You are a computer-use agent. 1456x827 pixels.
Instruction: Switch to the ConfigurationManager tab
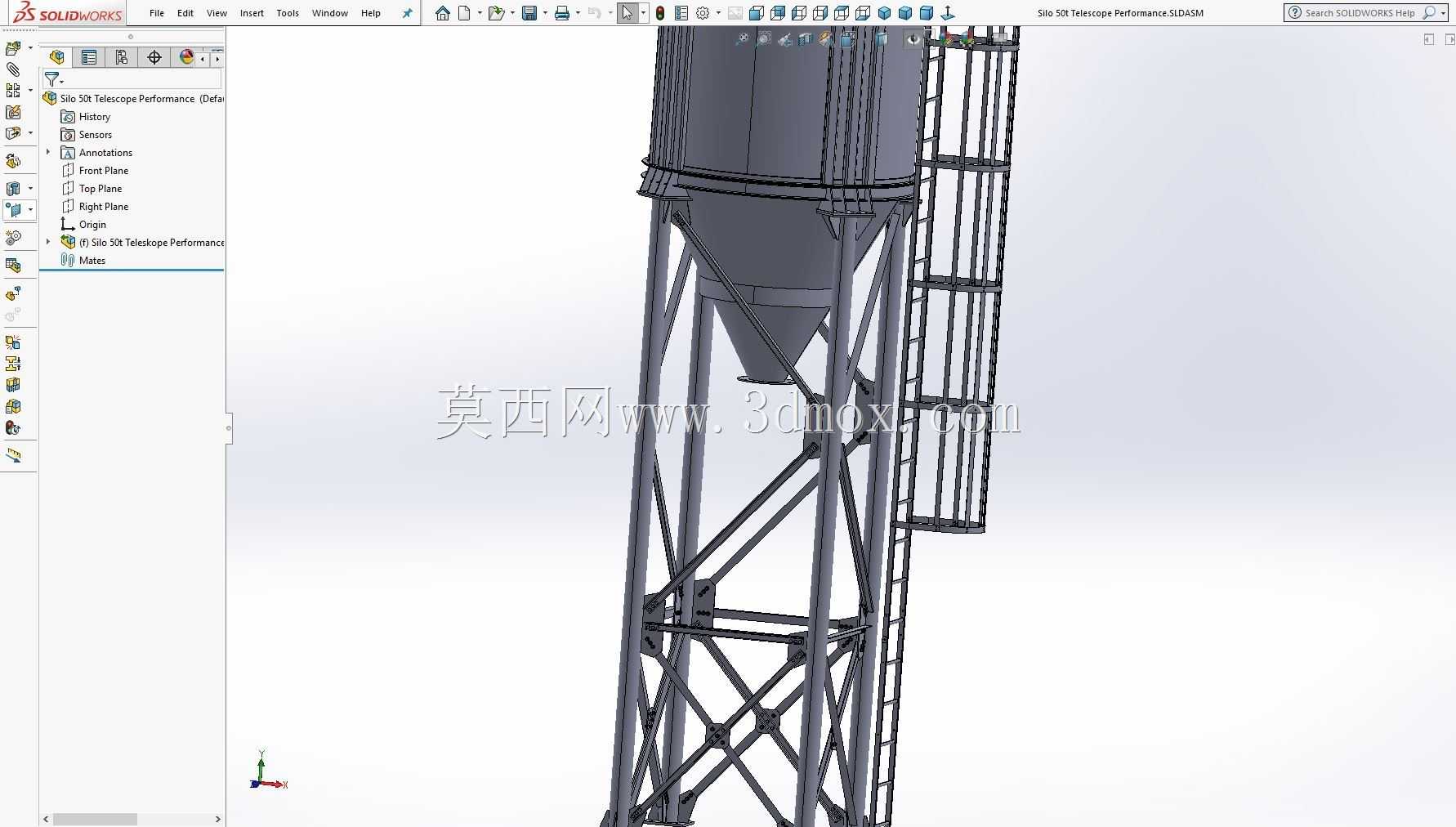pyautogui.click(x=121, y=57)
